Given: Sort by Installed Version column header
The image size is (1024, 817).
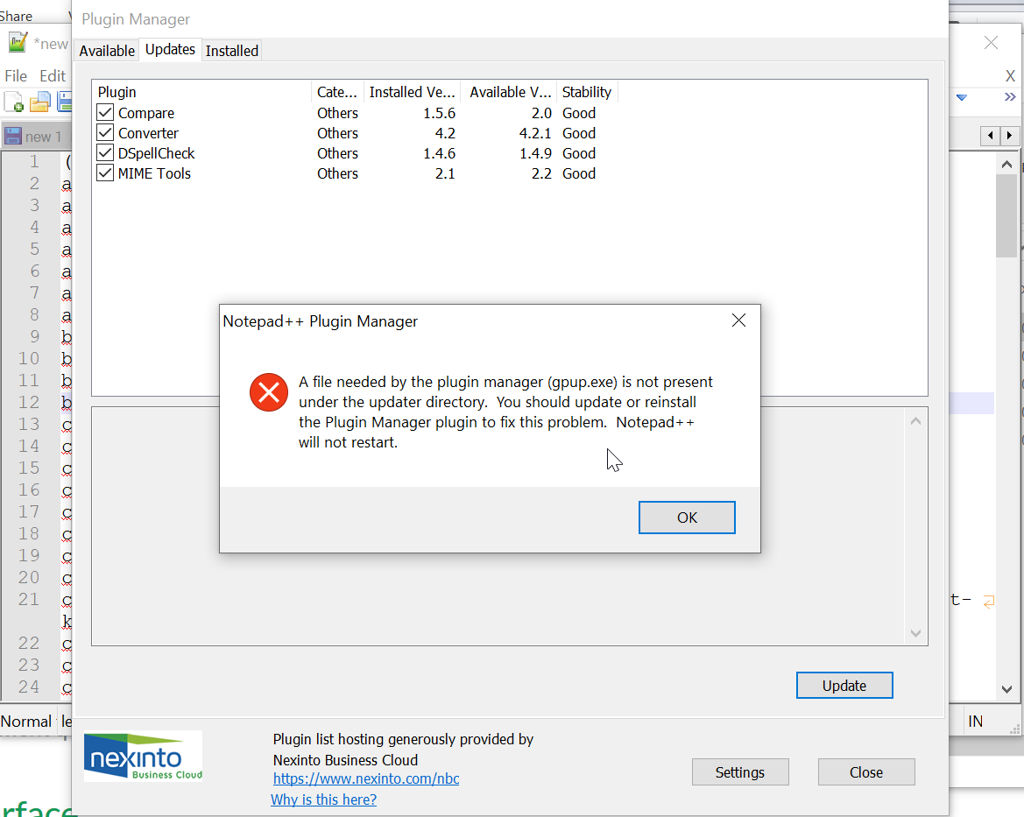Looking at the screenshot, I should point(412,92).
